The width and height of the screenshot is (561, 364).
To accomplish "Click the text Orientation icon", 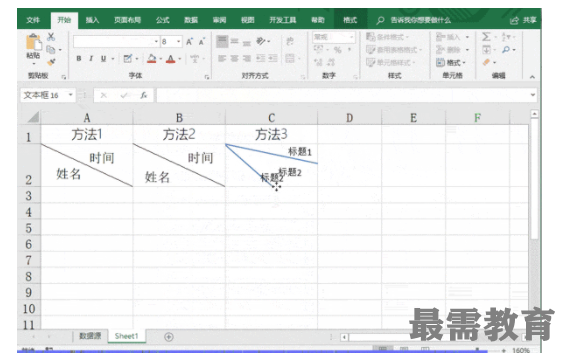I will (x=261, y=41).
